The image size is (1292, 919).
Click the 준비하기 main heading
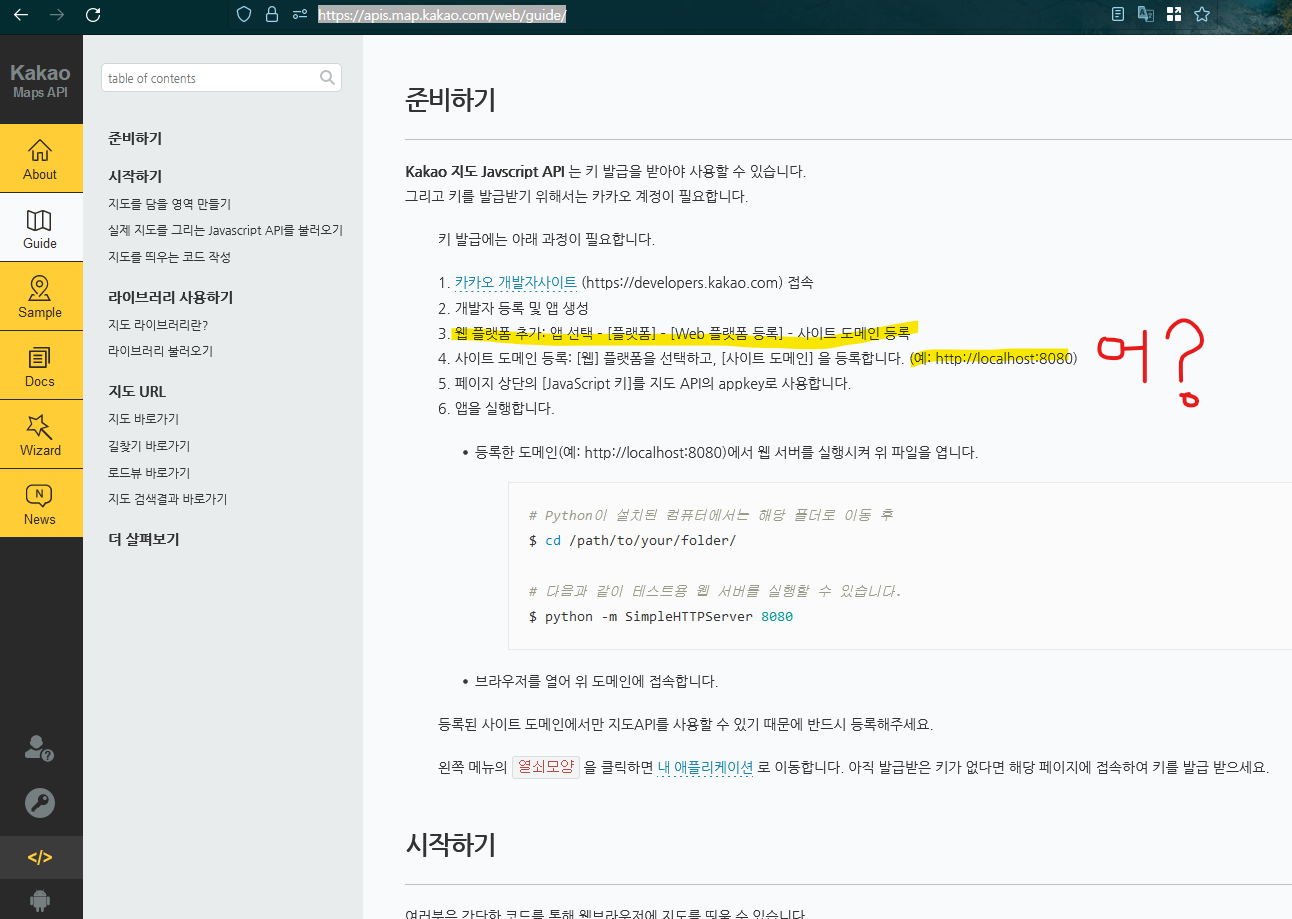click(x=450, y=100)
